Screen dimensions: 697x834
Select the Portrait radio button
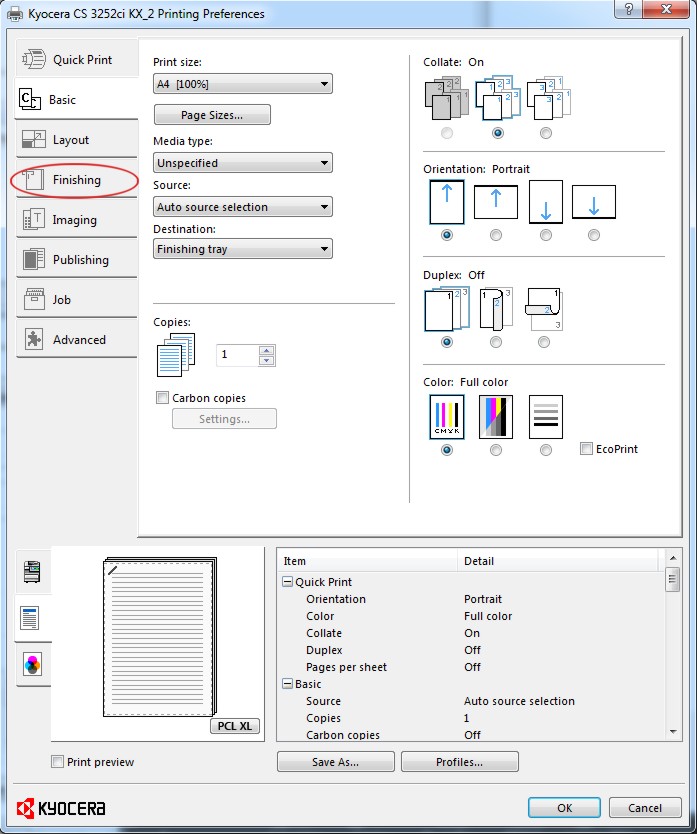click(447, 235)
